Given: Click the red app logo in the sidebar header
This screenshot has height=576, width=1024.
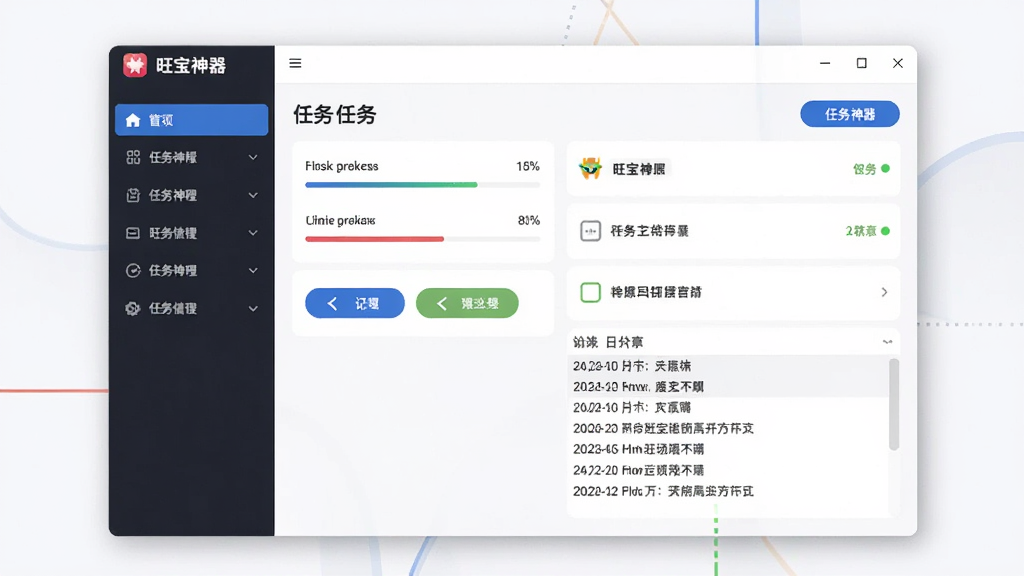Looking at the screenshot, I should tap(135, 65).
